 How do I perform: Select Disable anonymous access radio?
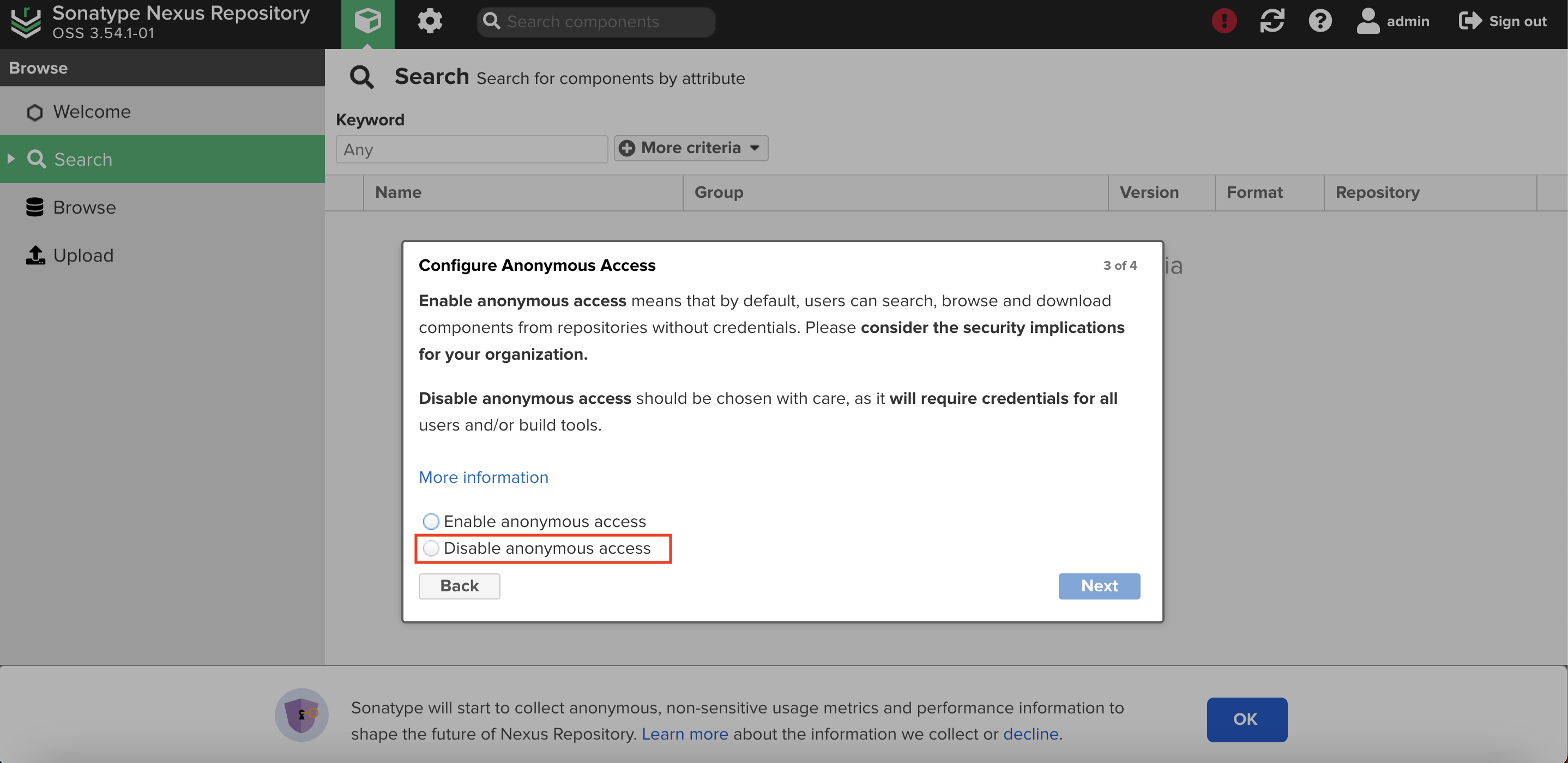(431, 548)
